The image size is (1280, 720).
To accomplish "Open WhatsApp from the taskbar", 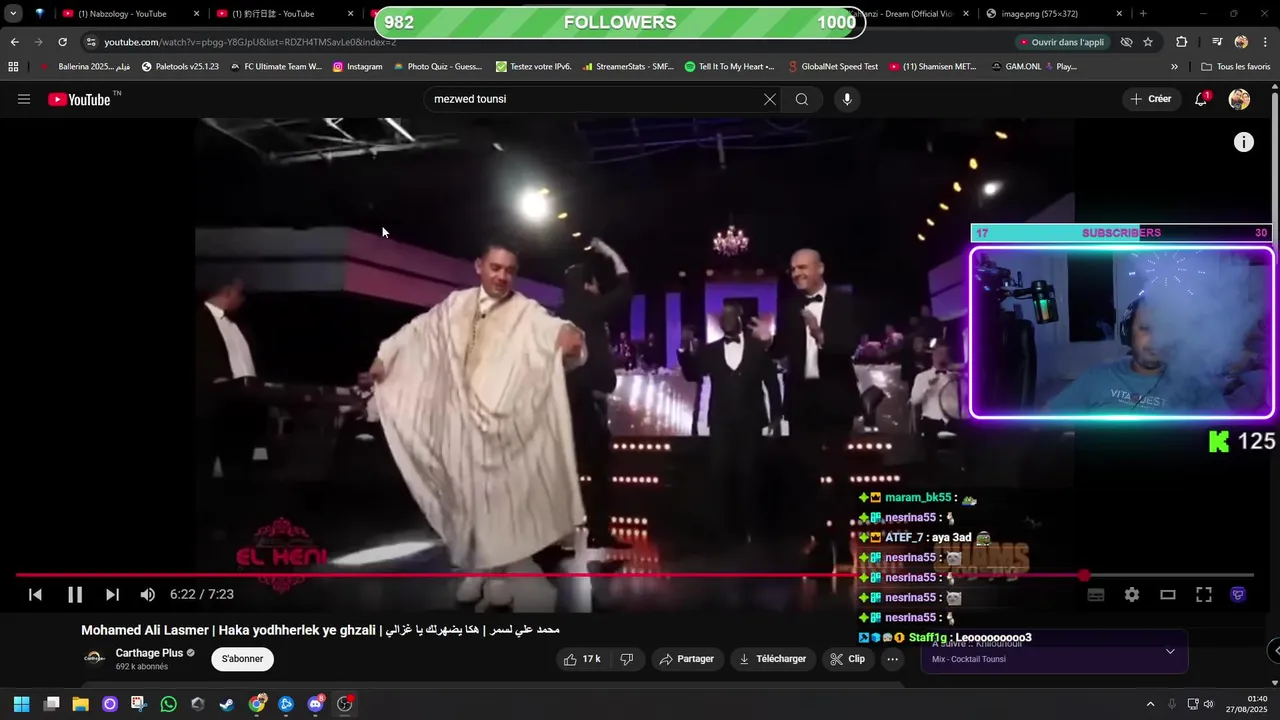I will (168, 704).
